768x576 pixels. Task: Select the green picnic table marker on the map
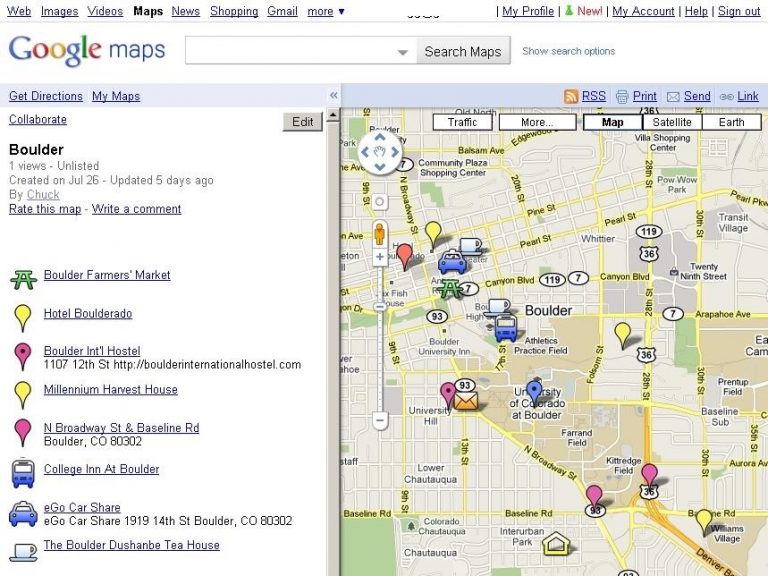[x=451, y=288]
